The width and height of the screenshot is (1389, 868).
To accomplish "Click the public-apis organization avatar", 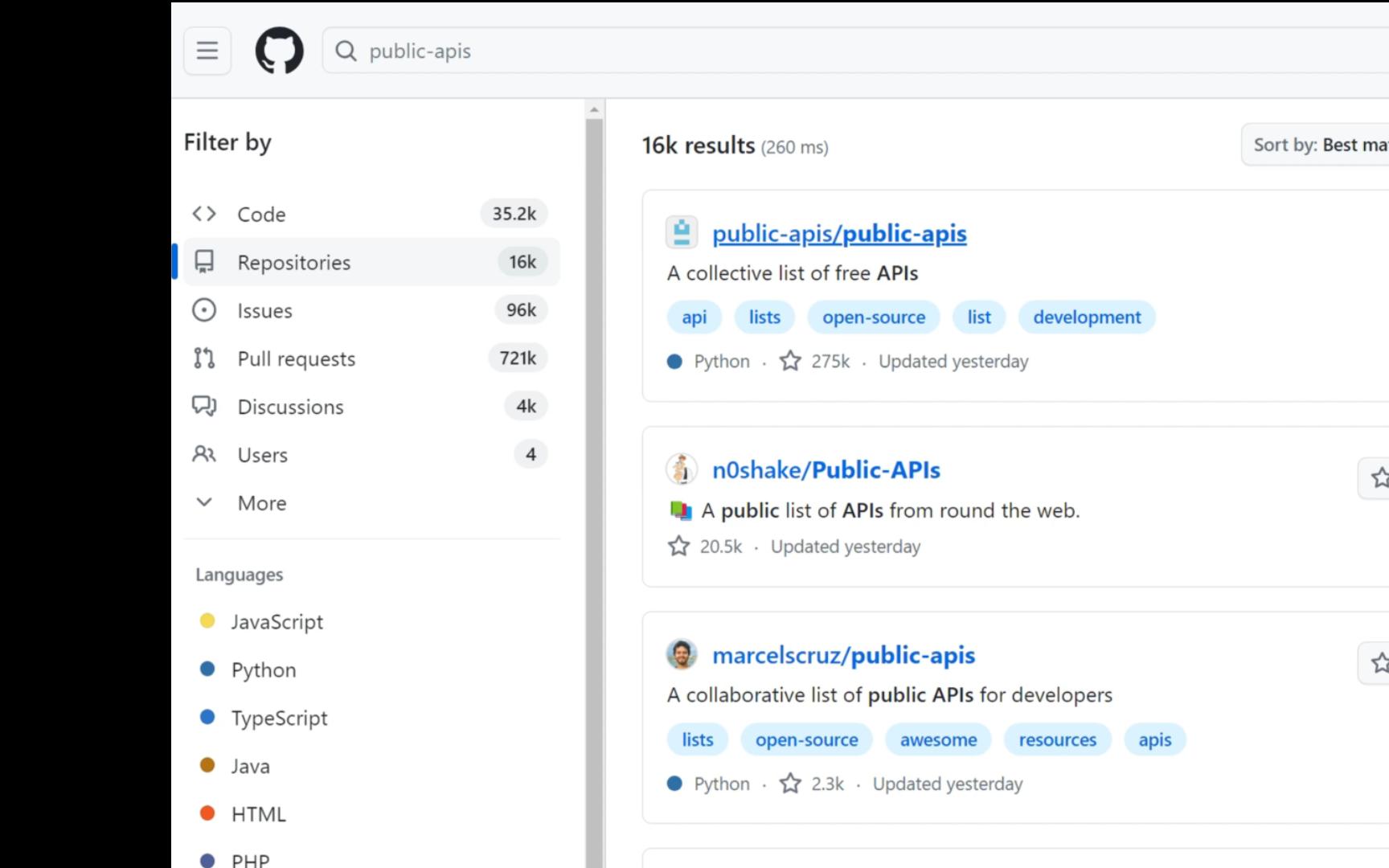I will coord(682,233).
